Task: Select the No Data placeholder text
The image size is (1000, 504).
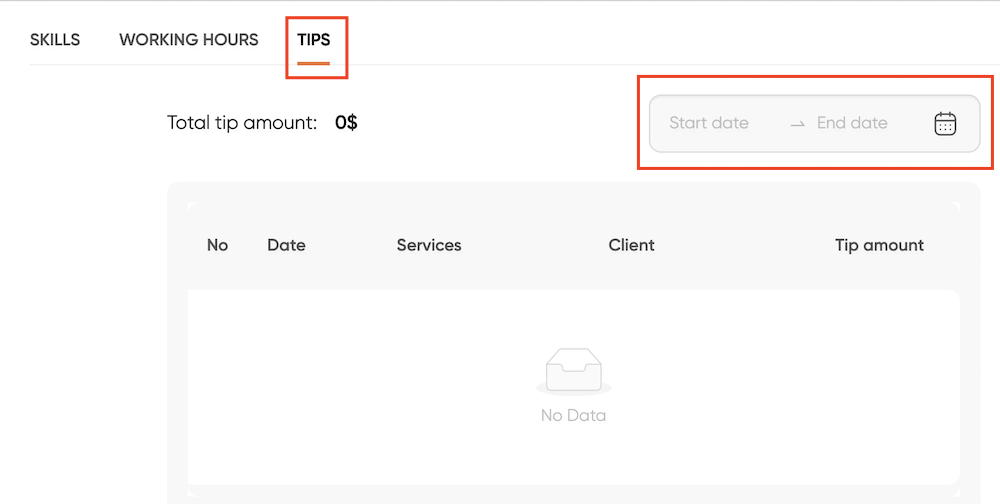Action: click(573, 416)
